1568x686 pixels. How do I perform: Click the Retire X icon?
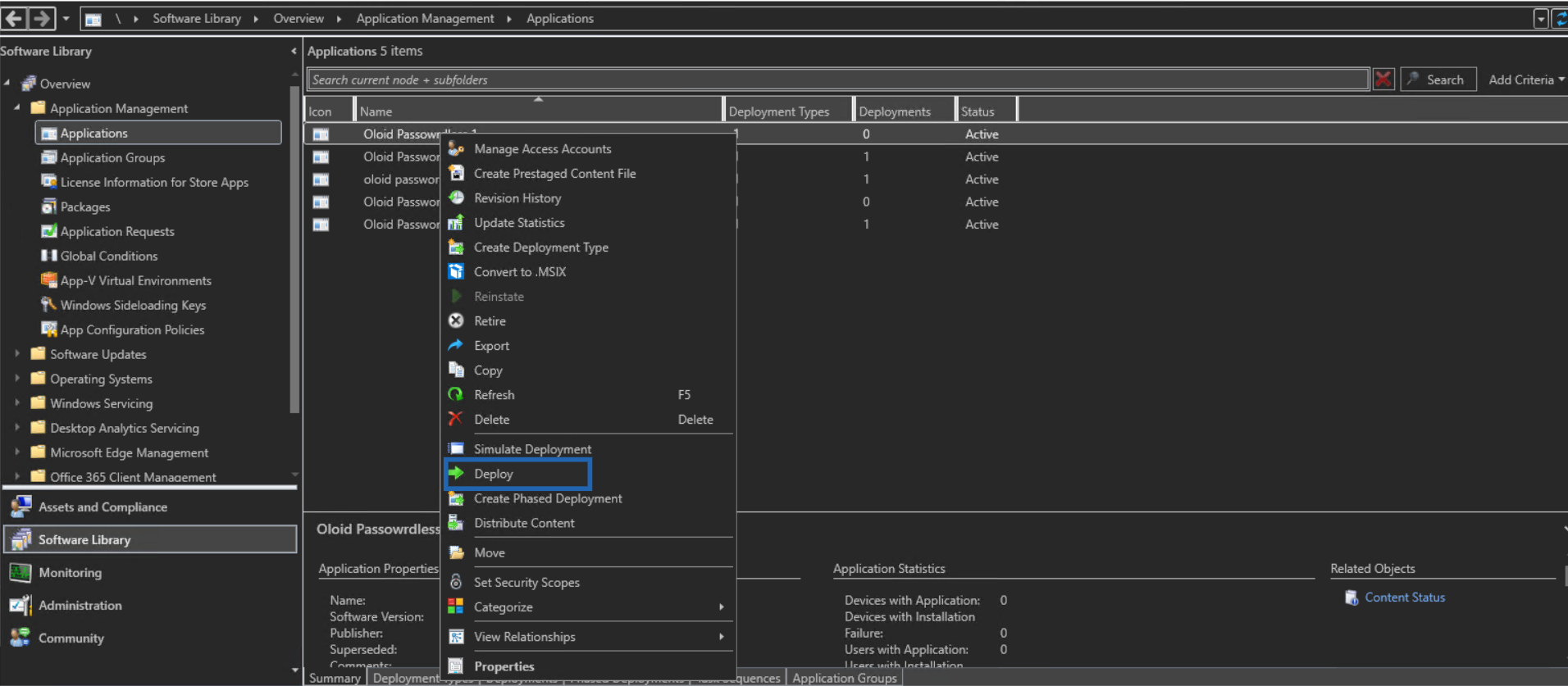(x=456, y=320)
